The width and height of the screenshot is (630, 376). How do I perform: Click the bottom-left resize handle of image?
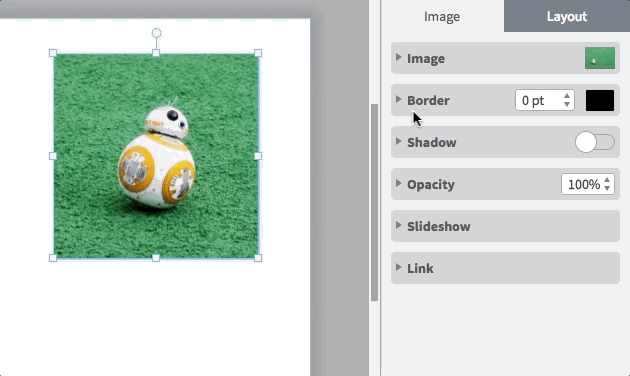(x=53, y=258)
